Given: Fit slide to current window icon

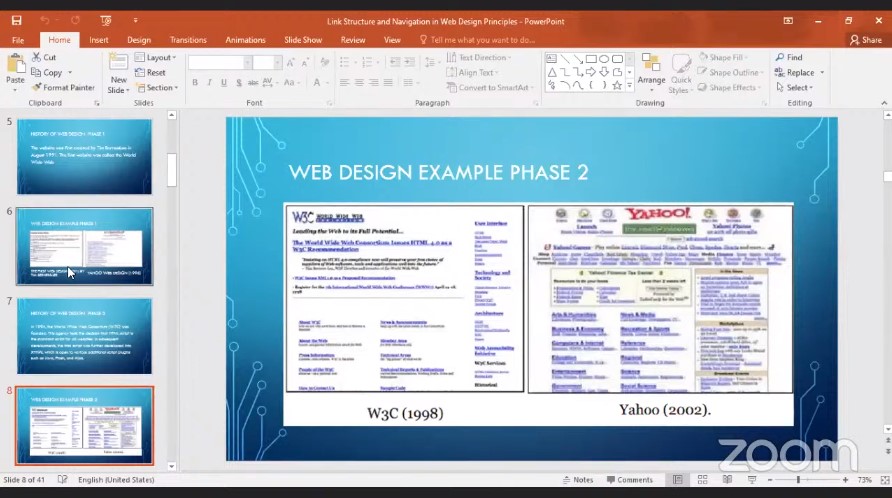Looking at the screenshot, I should (x=885, y=480).
